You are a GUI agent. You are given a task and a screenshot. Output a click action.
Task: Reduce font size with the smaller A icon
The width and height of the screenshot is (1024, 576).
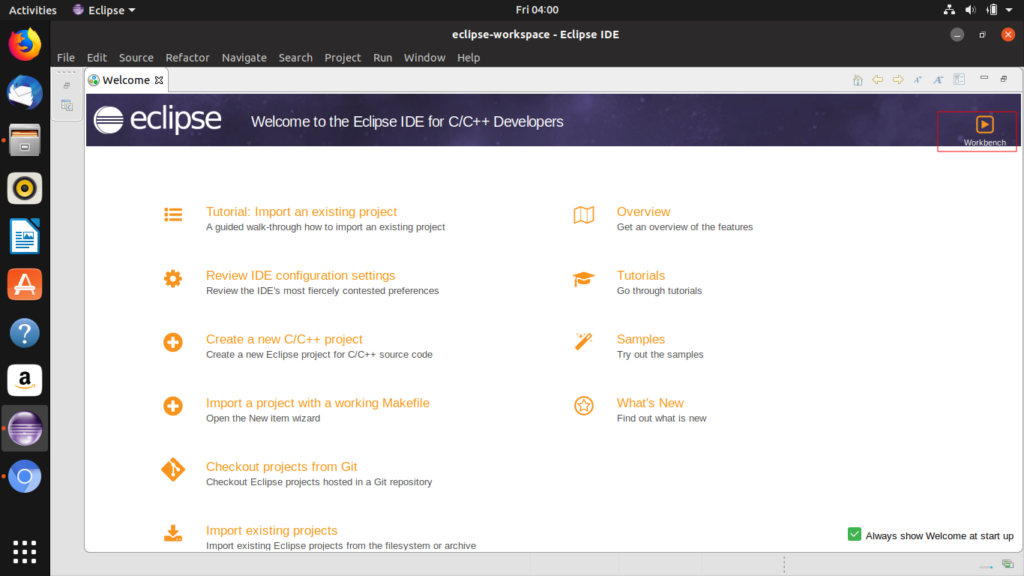click(x=918, y=80)
